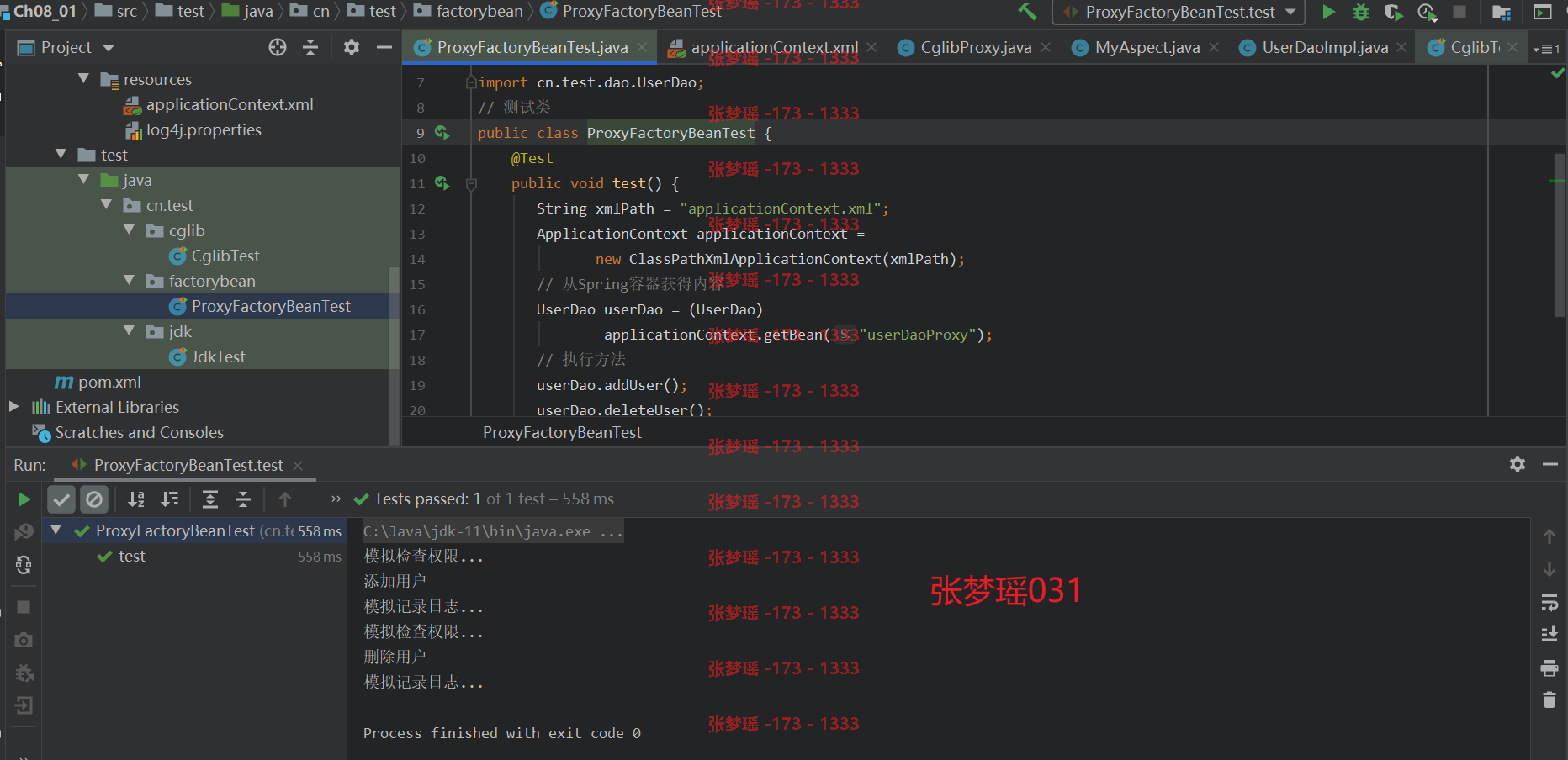The width and height of the screenshot is (1568, 760).
Task: Expand all test results
Action: click(x=210, y=499)
